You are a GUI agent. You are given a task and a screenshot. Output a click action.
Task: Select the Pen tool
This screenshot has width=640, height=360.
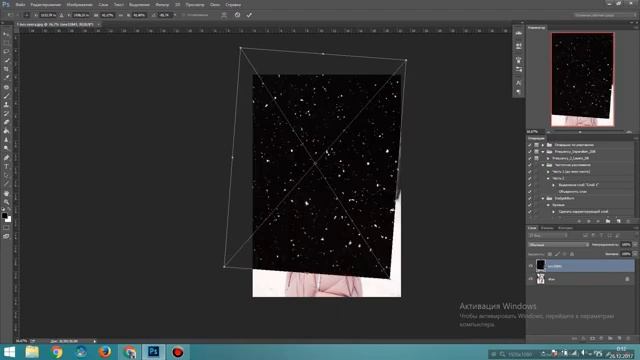(x=6, y=158)
